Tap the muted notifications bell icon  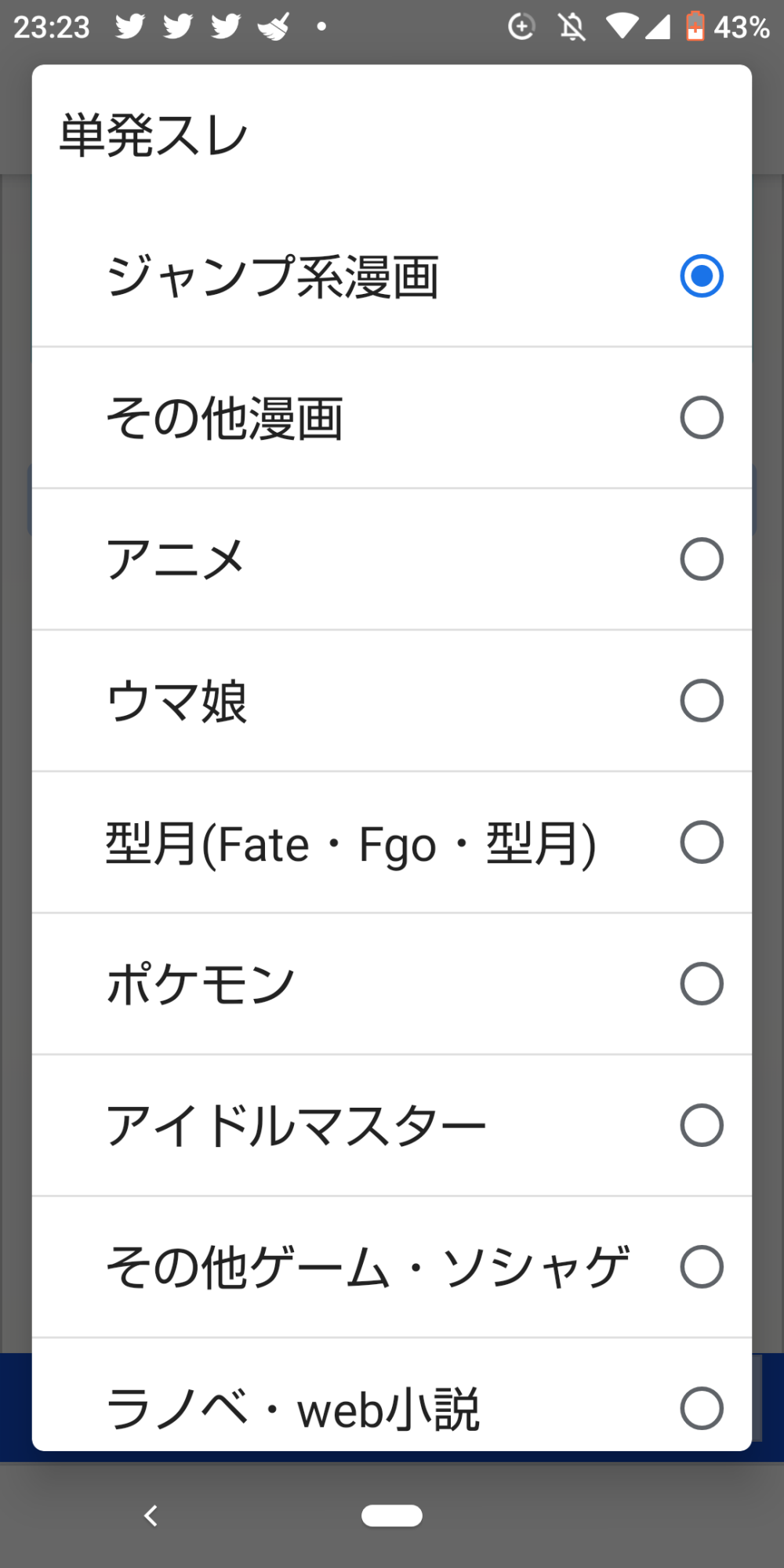tap(572, 27)
